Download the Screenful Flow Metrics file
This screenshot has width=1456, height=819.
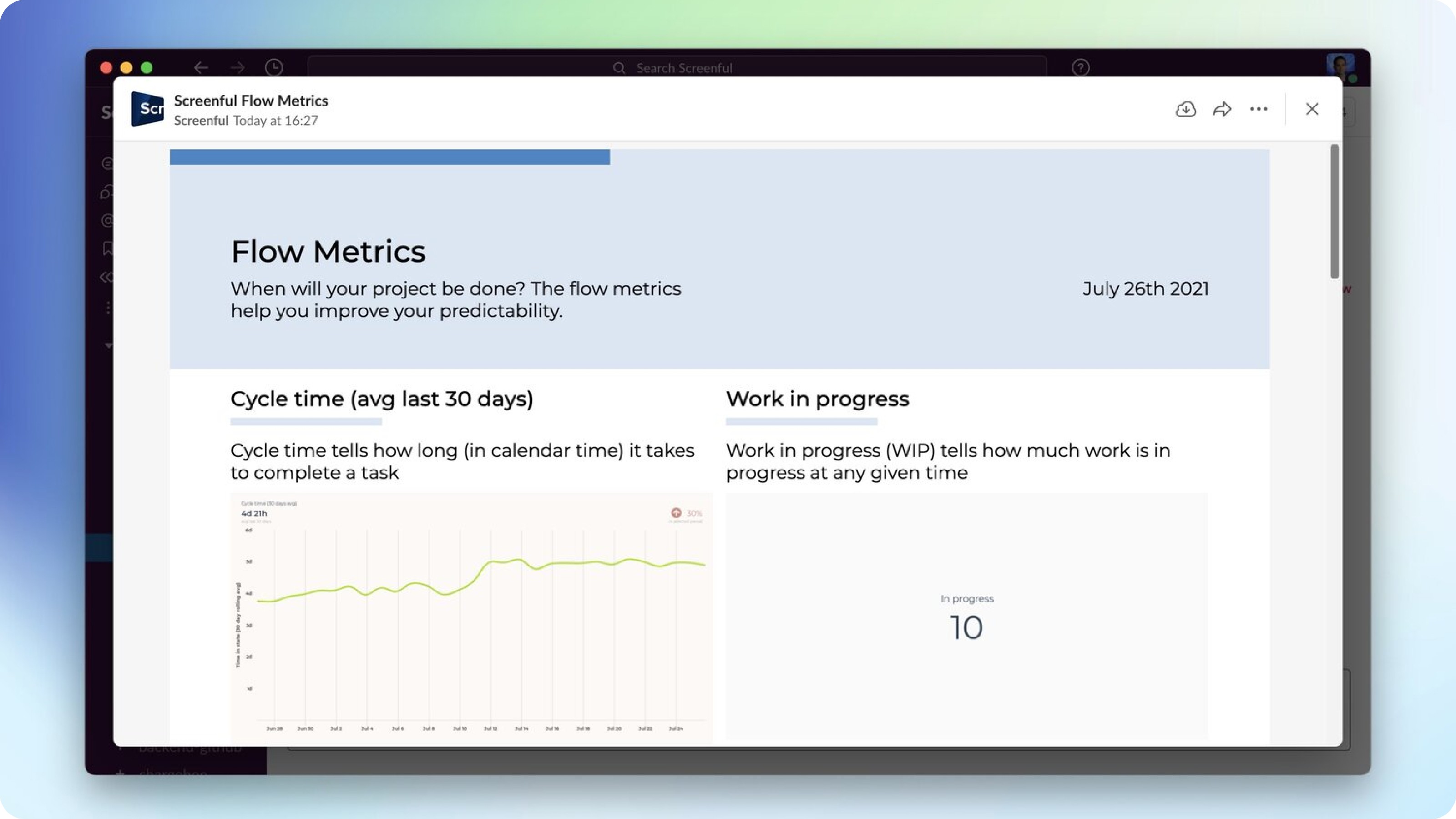coord(1185,109)
